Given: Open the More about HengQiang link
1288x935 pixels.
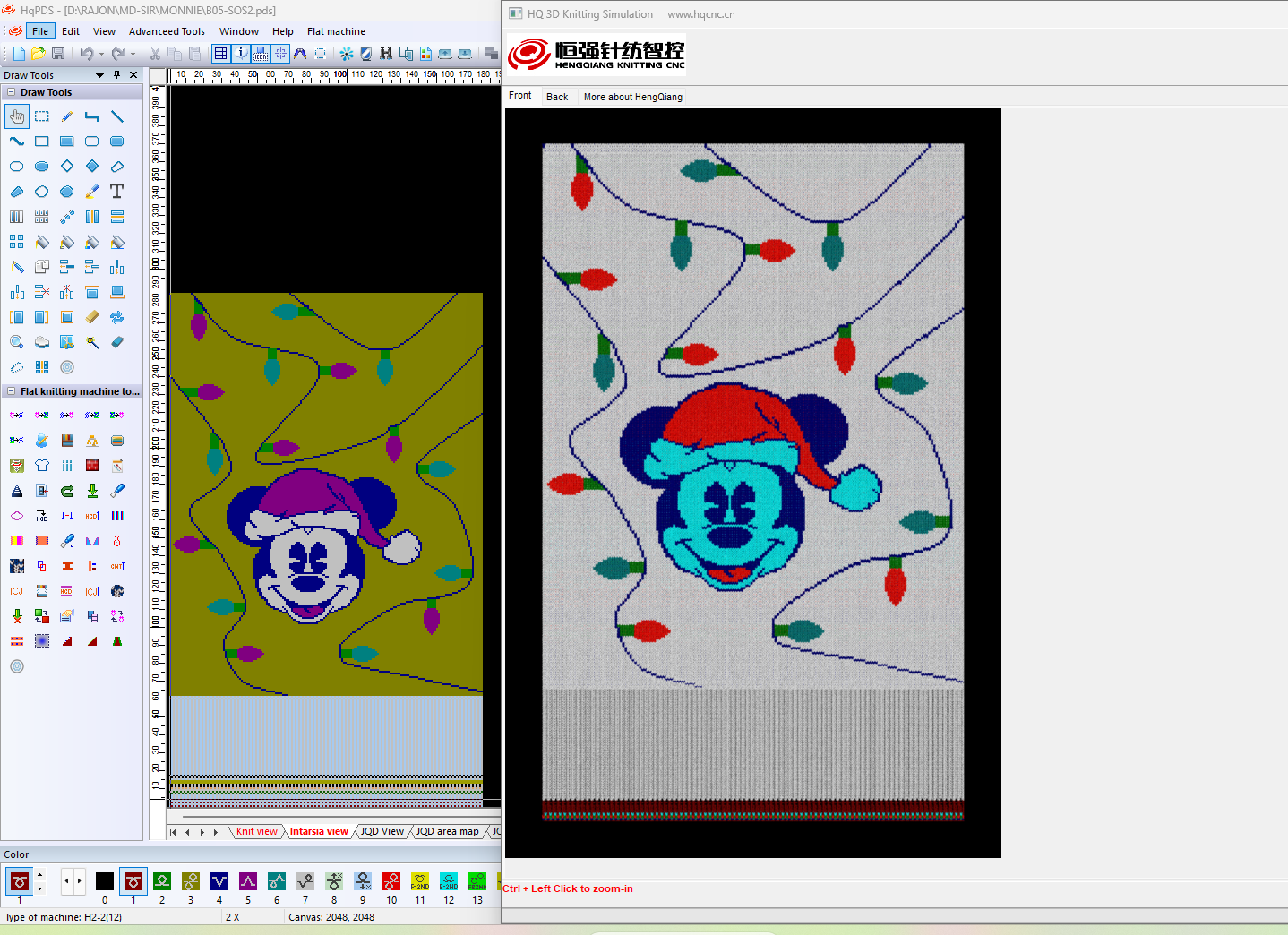Looking at the screenshot, I should click(x=632, y=97).
